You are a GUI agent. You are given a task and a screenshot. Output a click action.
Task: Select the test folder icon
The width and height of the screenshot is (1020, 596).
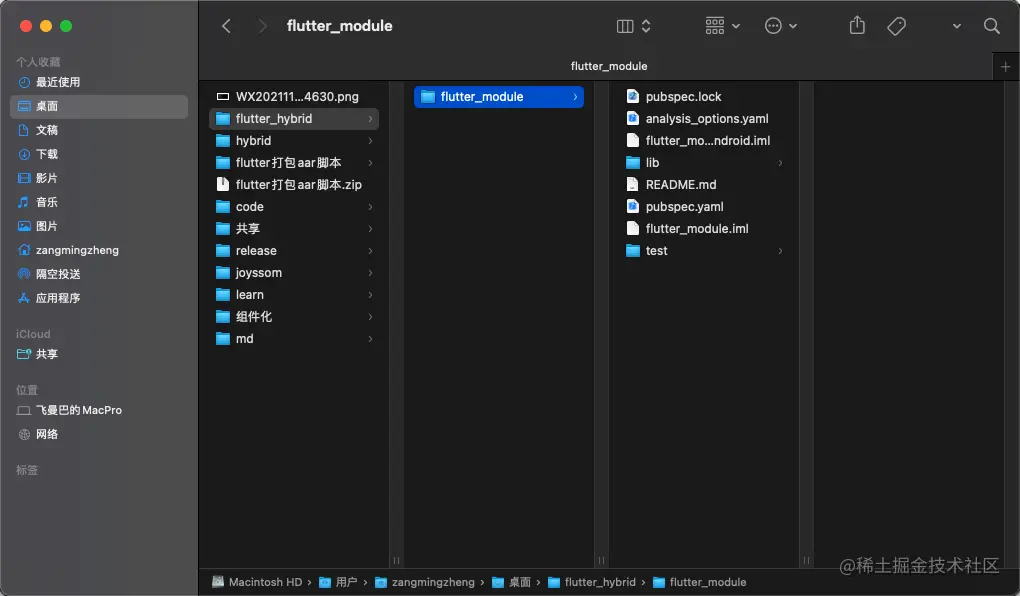pos(632,251)
